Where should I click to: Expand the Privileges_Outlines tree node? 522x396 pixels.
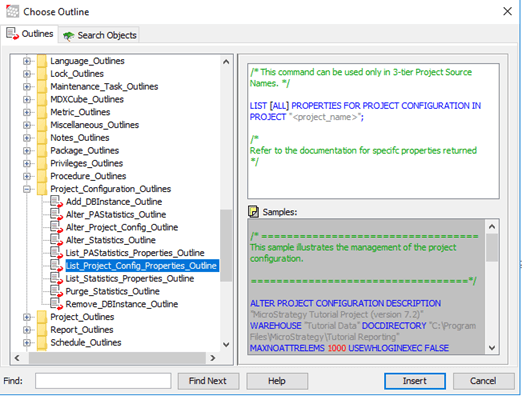27,163
